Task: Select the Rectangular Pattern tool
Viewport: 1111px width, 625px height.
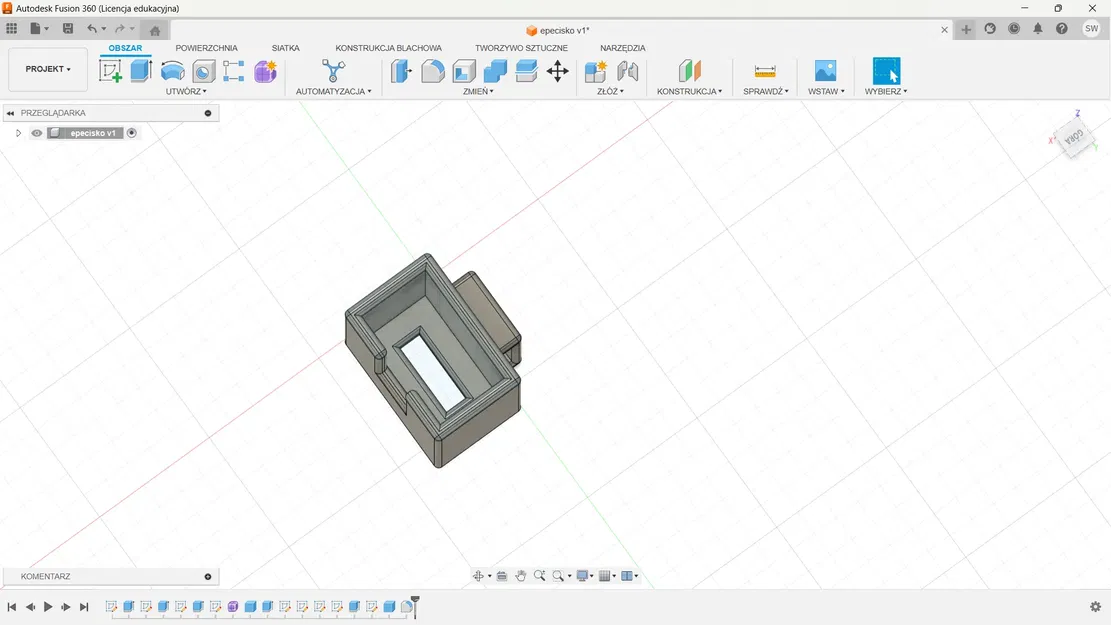Action: click(233, 71)
